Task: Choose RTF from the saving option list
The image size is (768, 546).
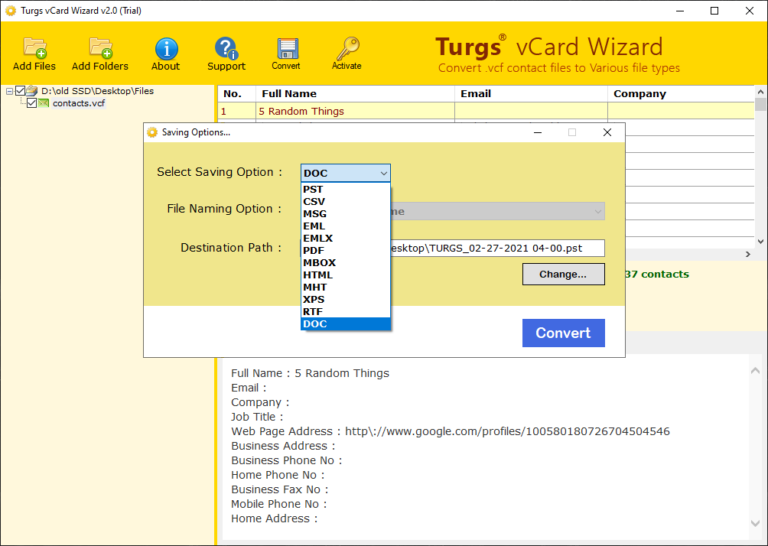Action: [x=345, y=312]
